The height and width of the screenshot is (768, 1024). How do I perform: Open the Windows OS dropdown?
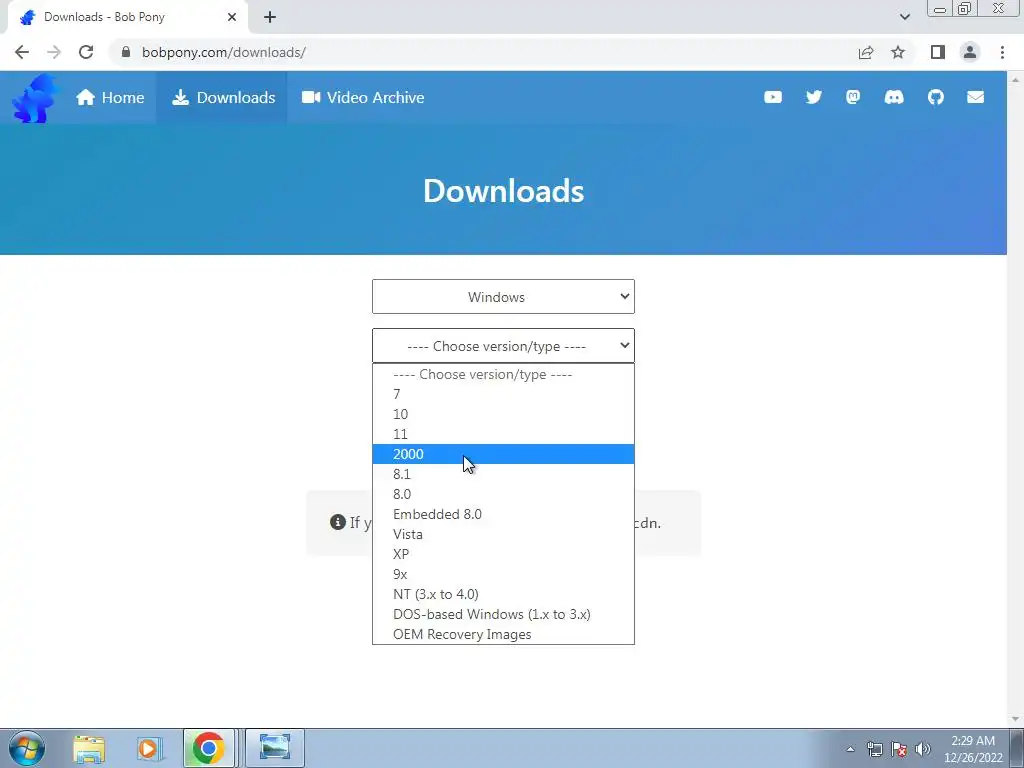503,296
